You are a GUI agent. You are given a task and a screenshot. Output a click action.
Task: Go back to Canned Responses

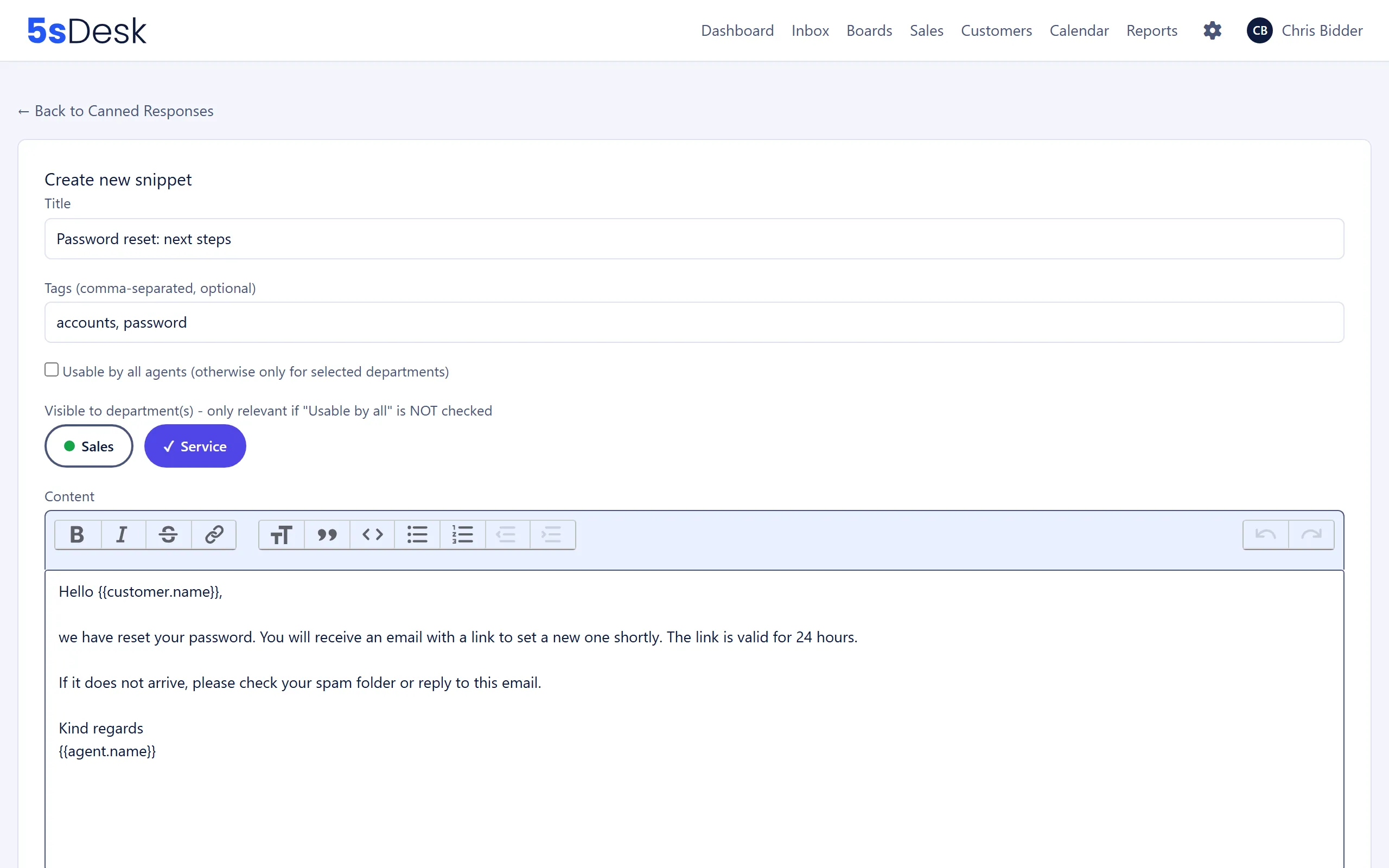tap(116, 111)
